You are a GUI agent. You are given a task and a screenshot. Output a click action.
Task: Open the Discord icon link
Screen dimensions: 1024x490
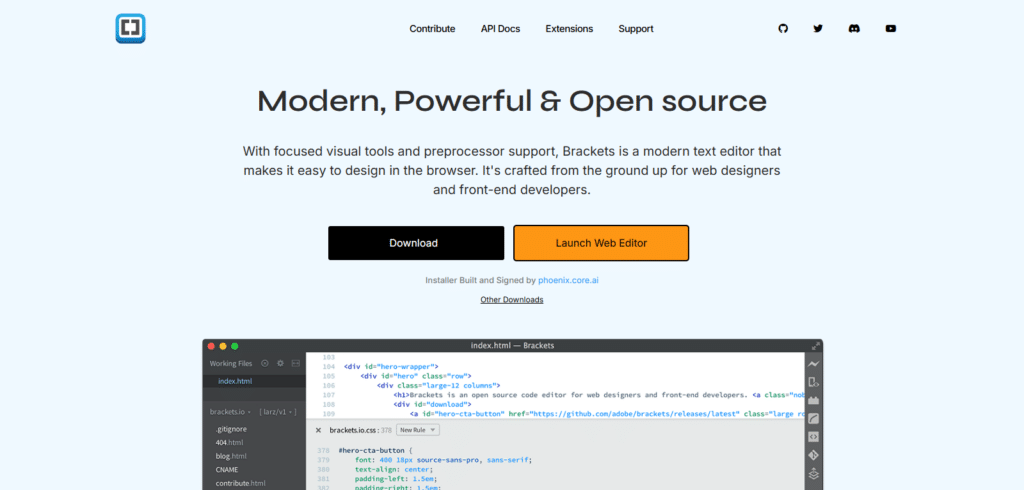click(x=854, y=29)
